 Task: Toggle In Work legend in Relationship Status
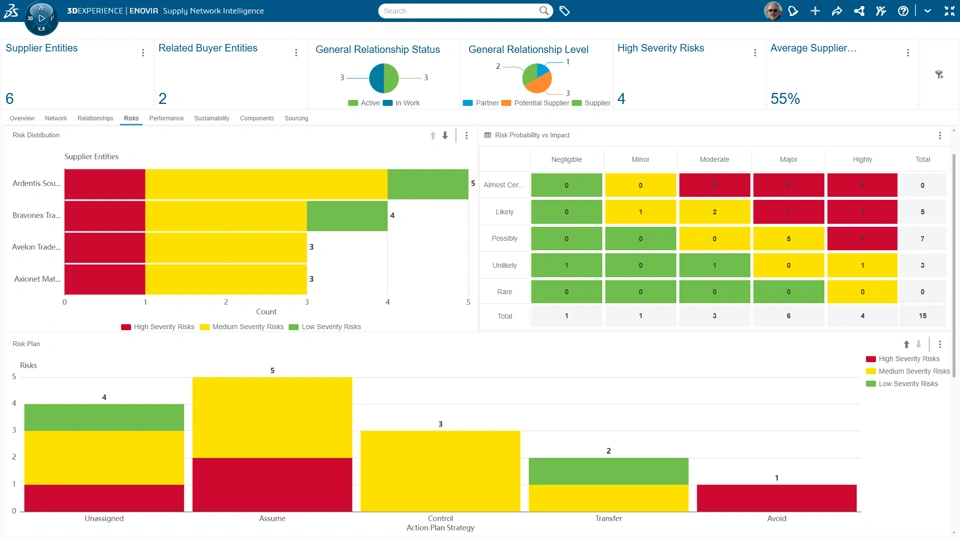pos(402,103)
